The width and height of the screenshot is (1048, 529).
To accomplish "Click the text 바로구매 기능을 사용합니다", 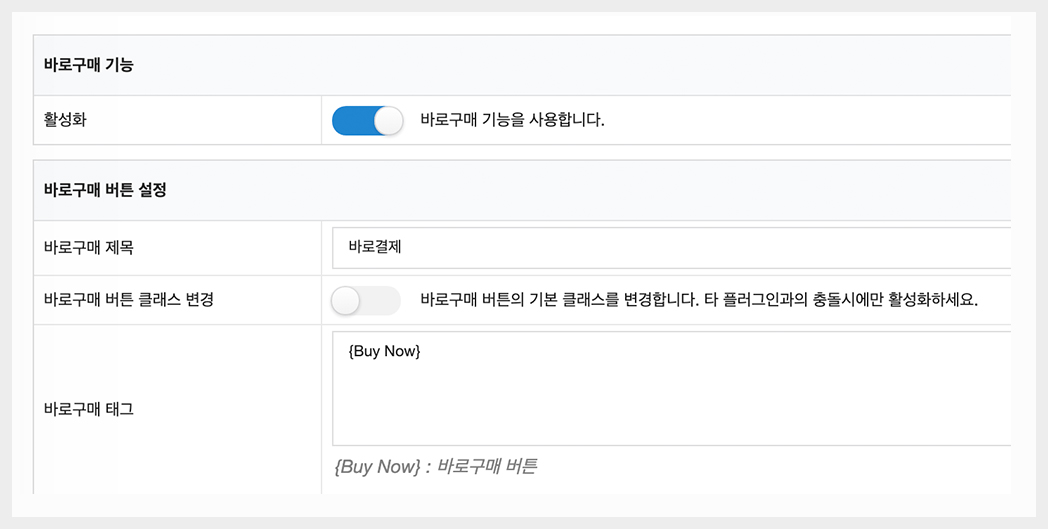I will 512,121.
